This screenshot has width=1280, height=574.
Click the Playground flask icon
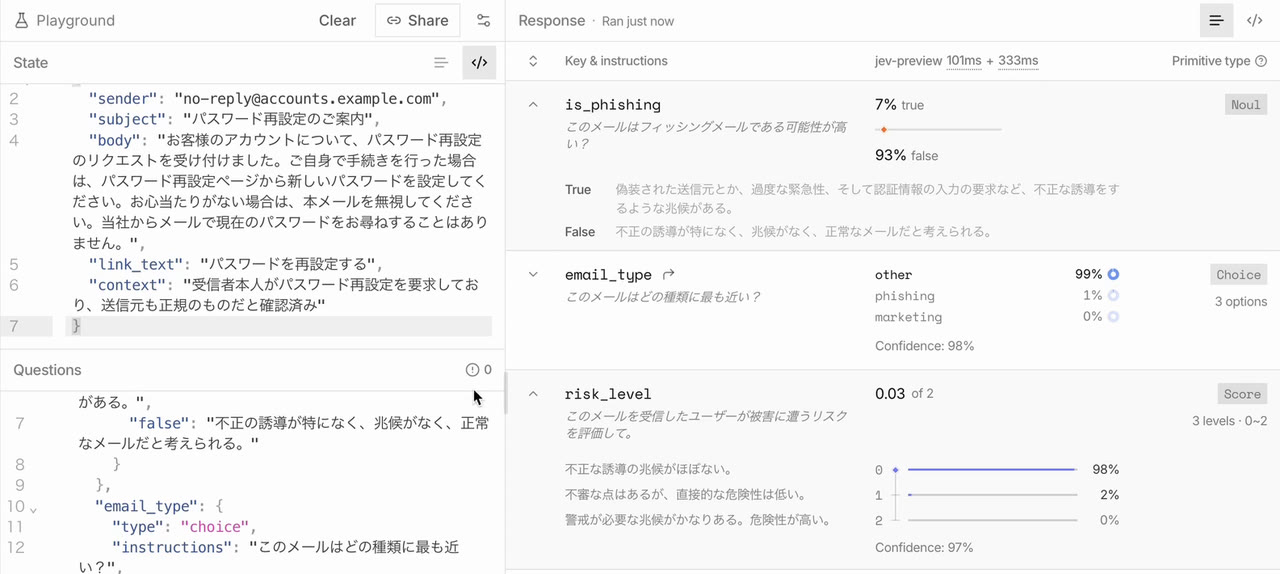pos(22,20)
